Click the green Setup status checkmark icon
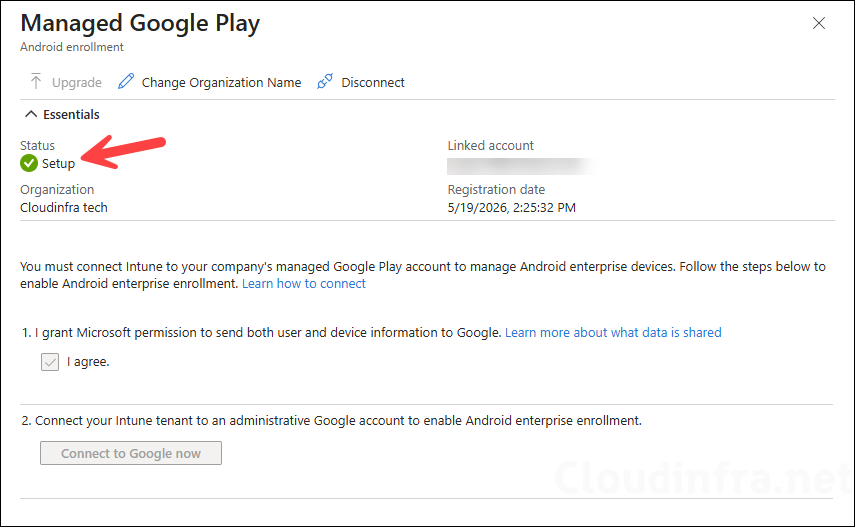This screenshot has width=855, height=527. coord(29,163)
